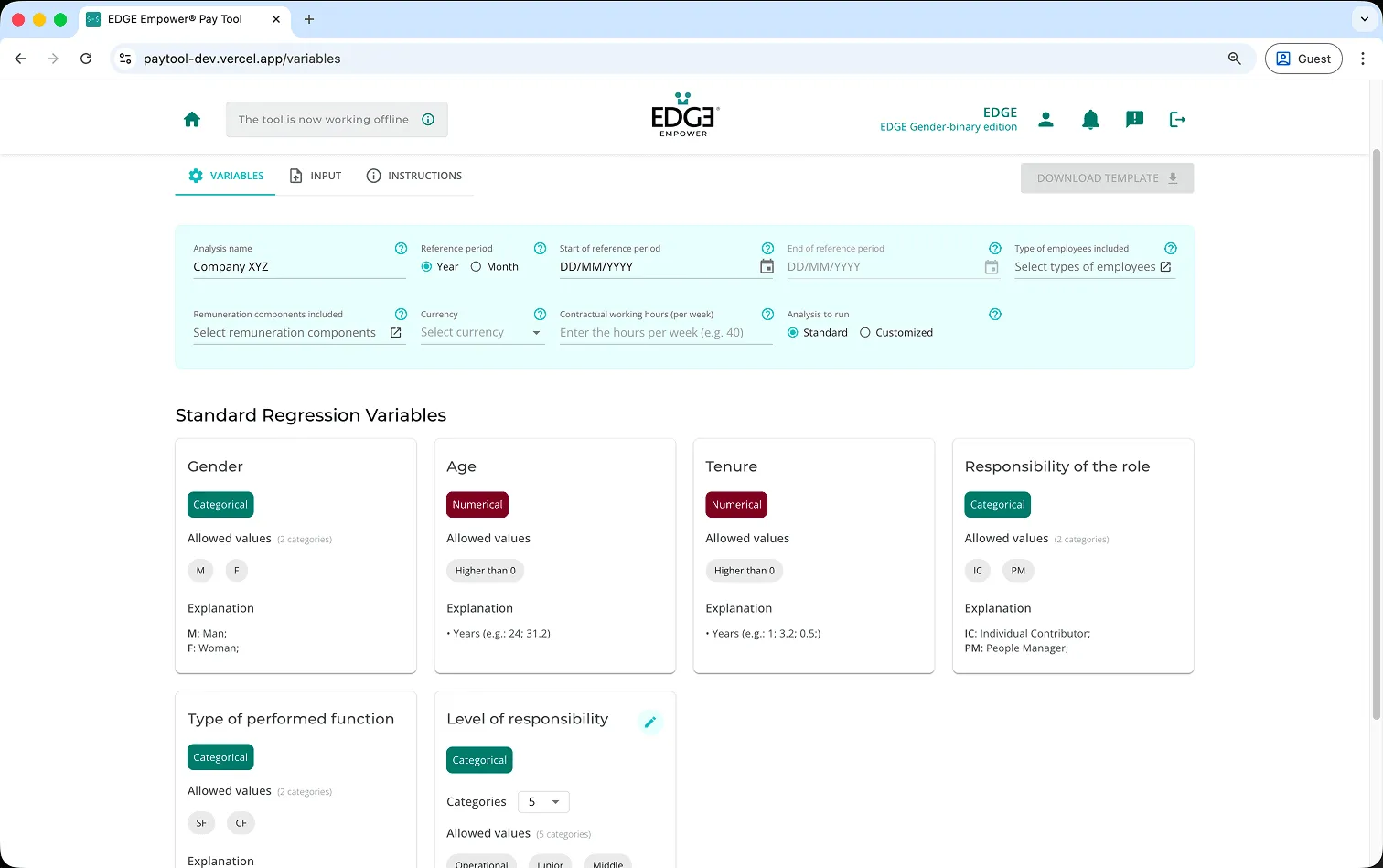Screen dimensions: 1383x868
Task: Click the IC allowed value chip
Action: [x=978, y=571]
